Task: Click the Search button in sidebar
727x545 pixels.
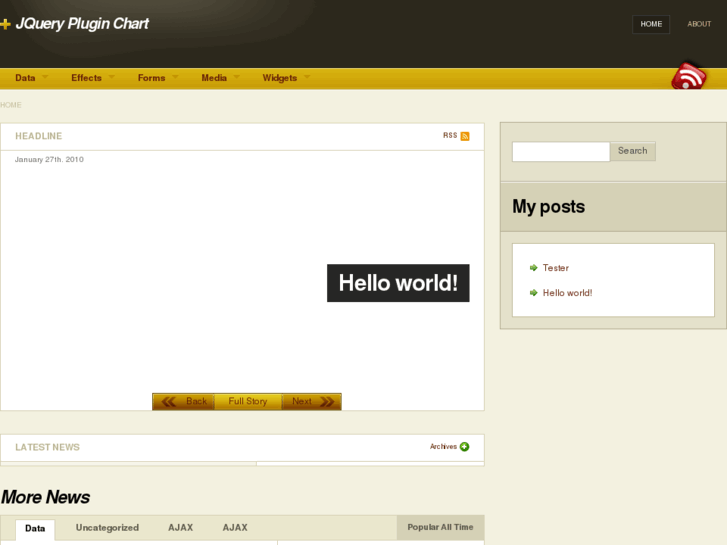Action: (632, 151)
